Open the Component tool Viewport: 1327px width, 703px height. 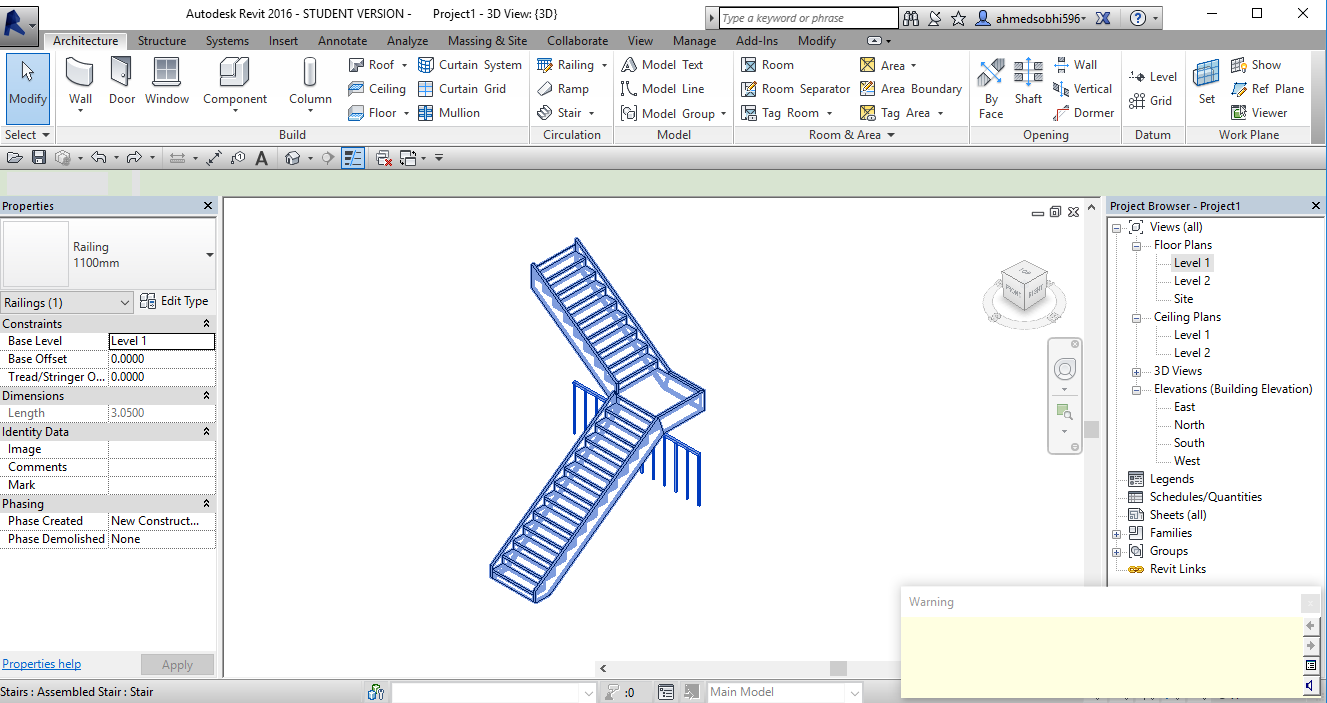pyautogui.click(x=234, y=84)
